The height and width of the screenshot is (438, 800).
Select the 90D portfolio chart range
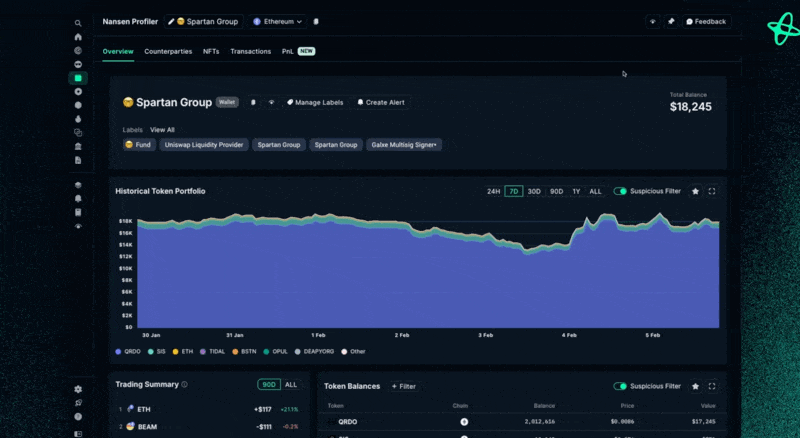coord(556,191)
